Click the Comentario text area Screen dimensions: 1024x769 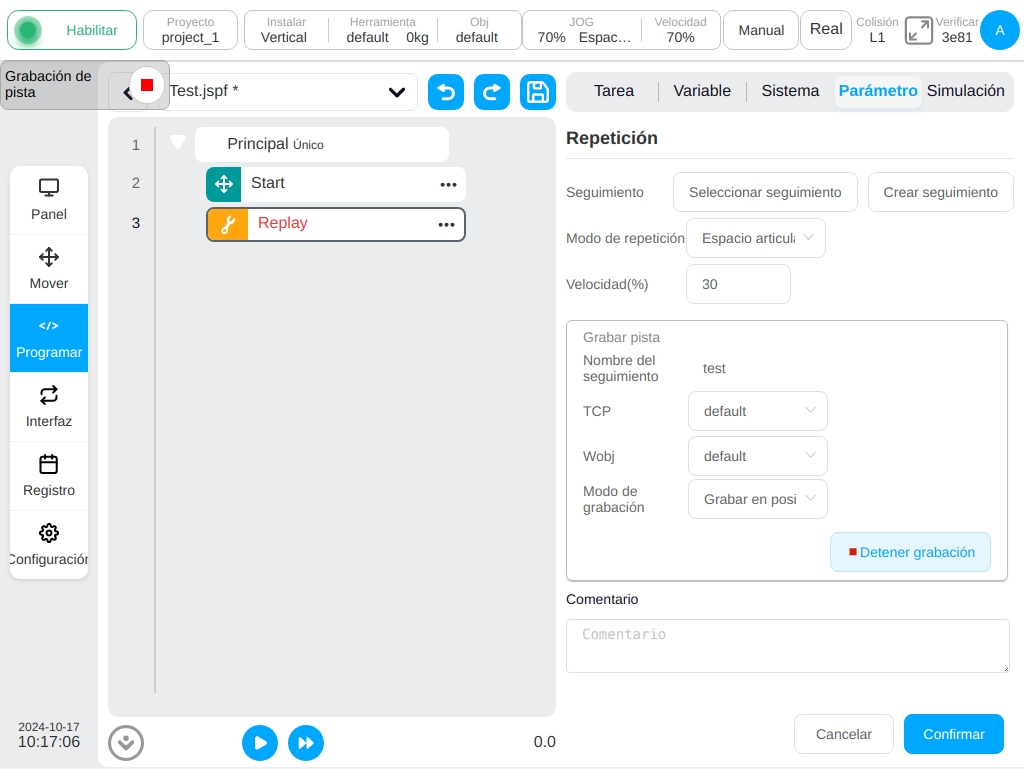pos(788,646)
